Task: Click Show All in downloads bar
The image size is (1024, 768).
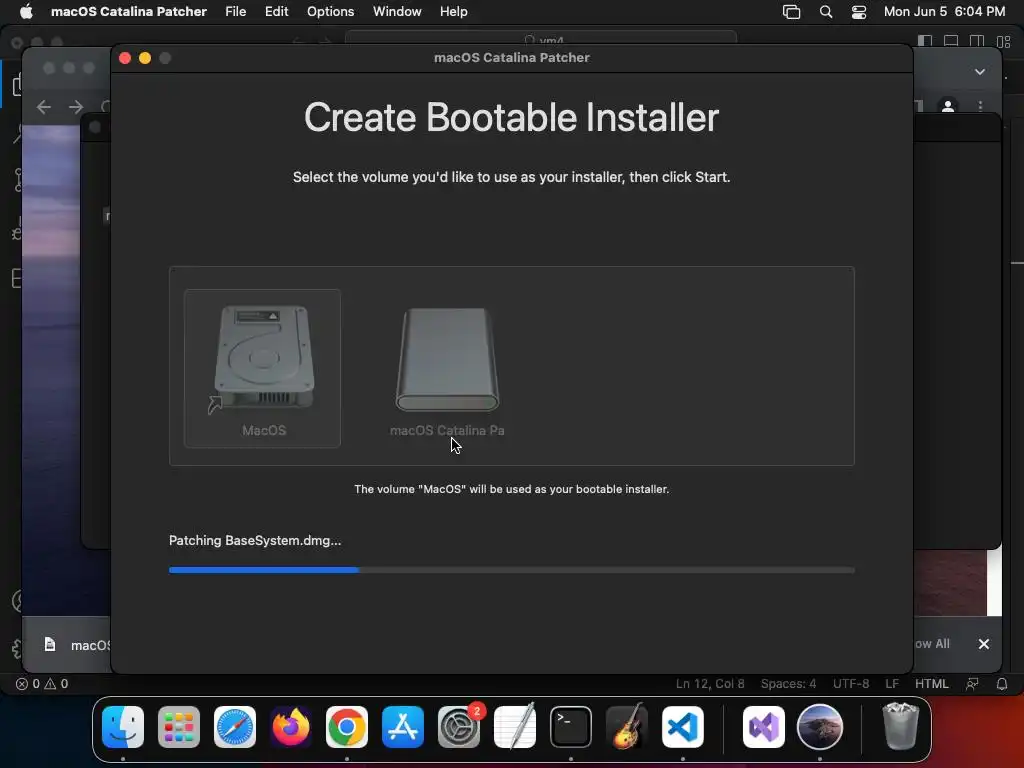Action: pos(932,644)
